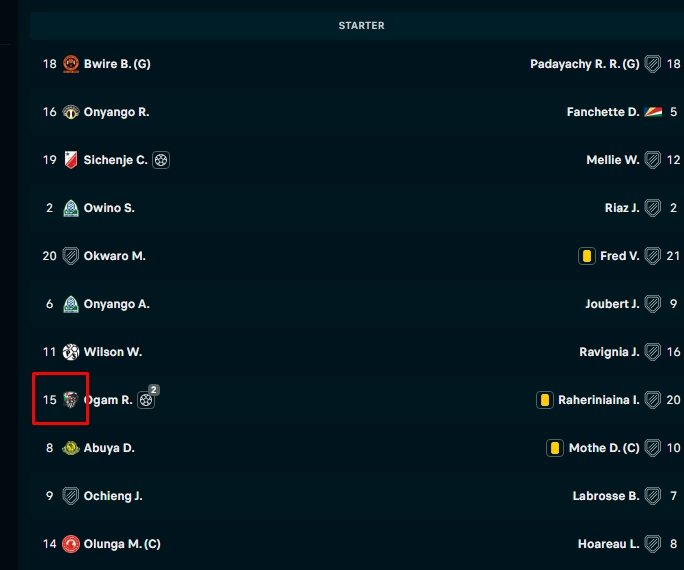684x570 pixels.
Task: Click the club badge beside Onyango R.
Action: coord(71,112)
